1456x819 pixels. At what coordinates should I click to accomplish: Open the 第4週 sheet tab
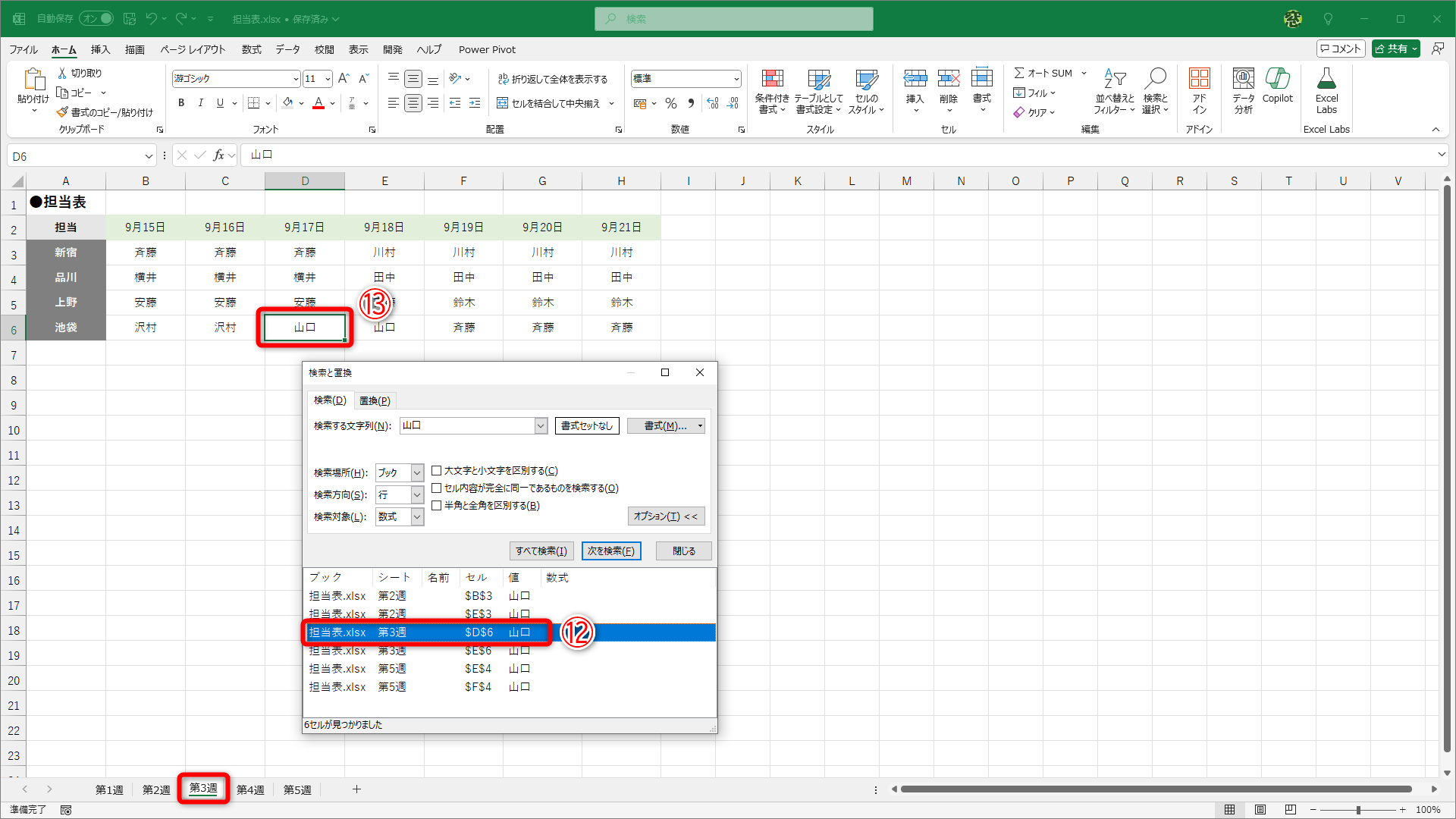pos(250,789)
